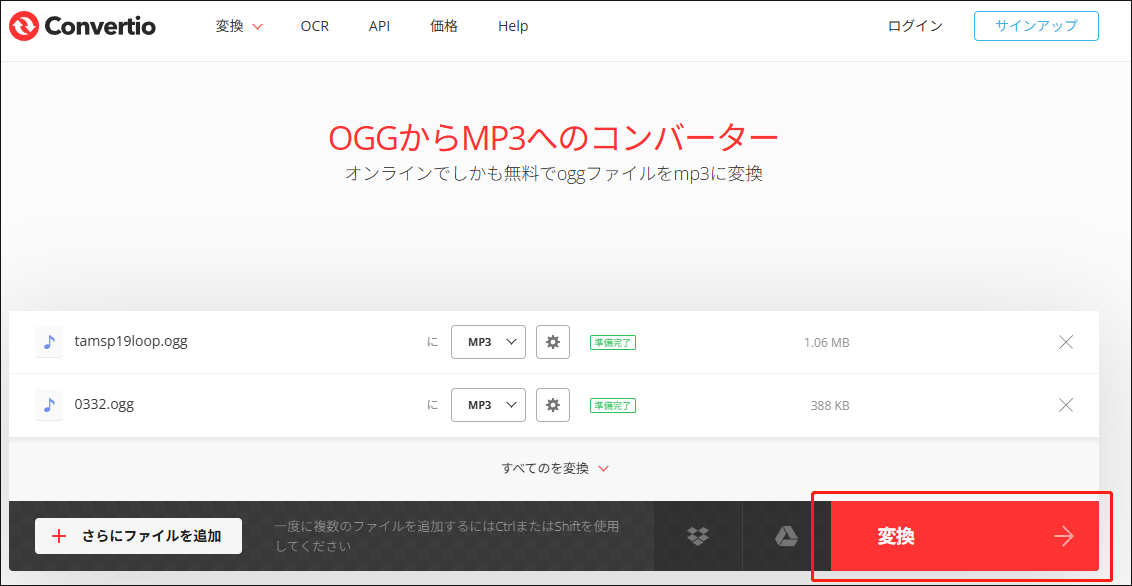Open the 変換 navigation menu
1132x586 pixels.
point(239,27)
